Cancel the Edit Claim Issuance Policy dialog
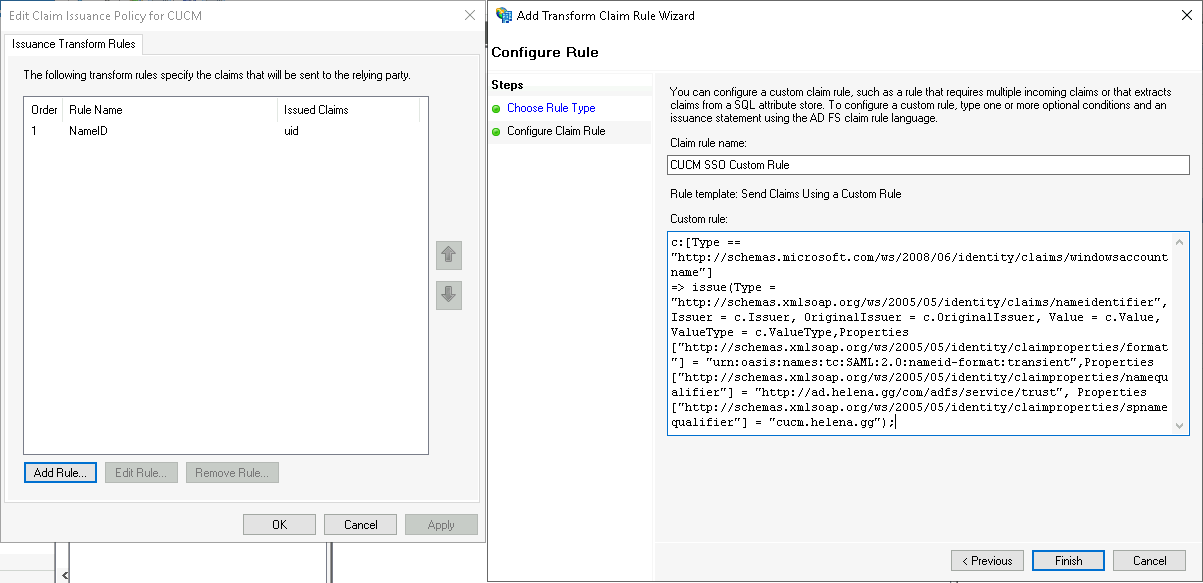Screen dimensions: 1203x583 [360, 525]
